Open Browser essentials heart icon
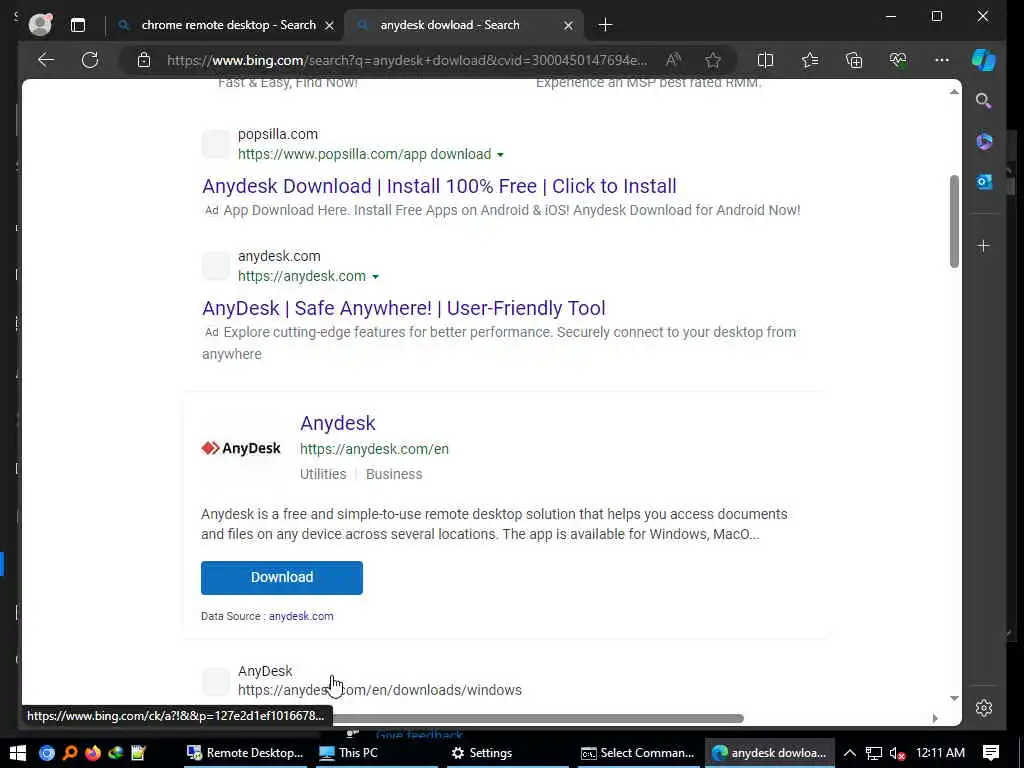 [x=898, y=60]
